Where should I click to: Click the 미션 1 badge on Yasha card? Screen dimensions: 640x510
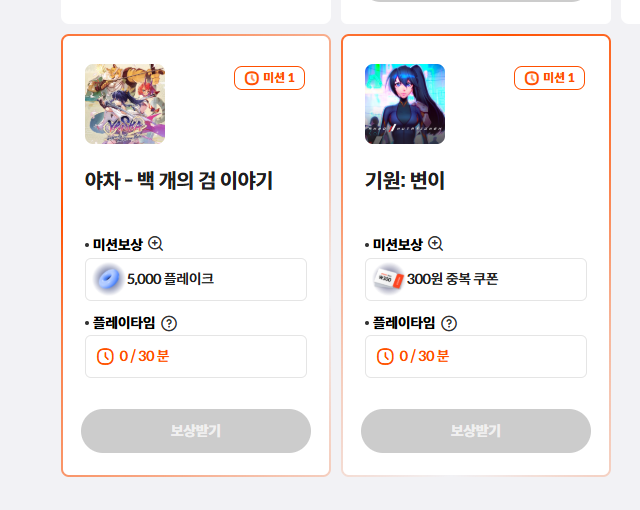[x=269, y=78]
